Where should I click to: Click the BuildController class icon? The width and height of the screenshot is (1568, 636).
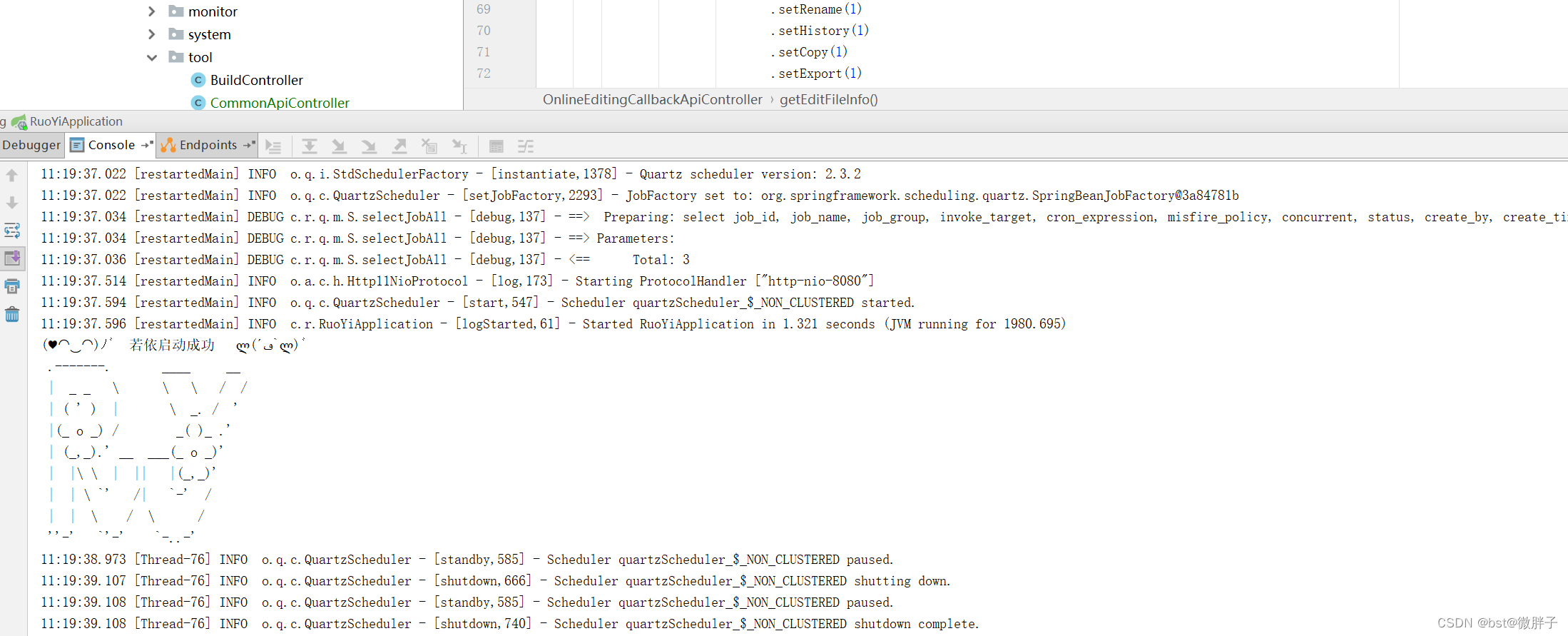[x=198, y=80]
